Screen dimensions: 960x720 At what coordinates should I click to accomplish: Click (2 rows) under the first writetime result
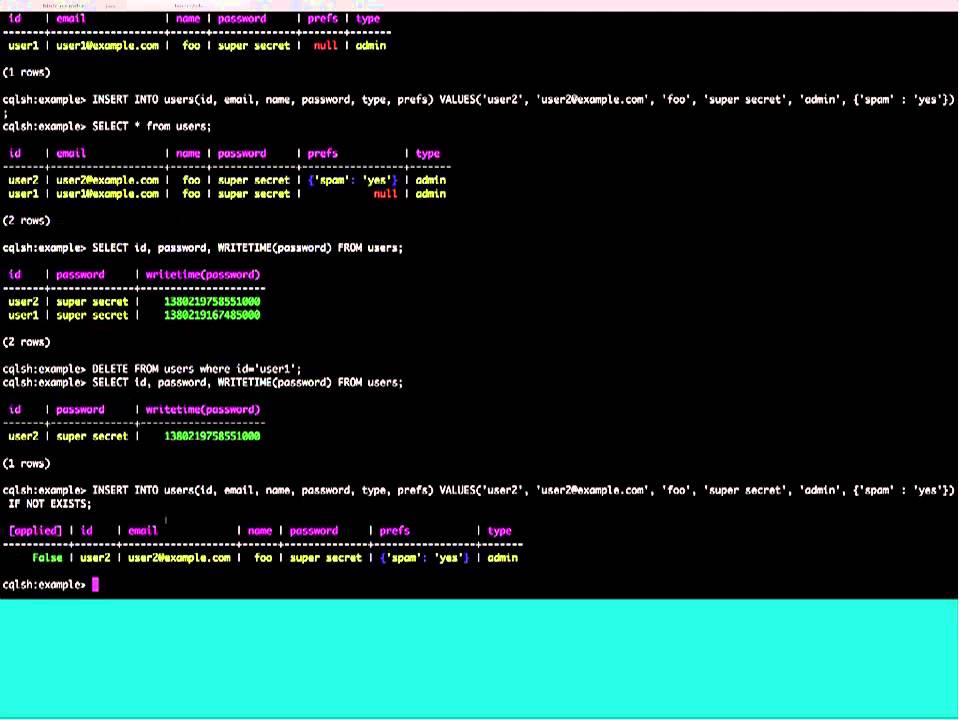(x=26, y=342)
